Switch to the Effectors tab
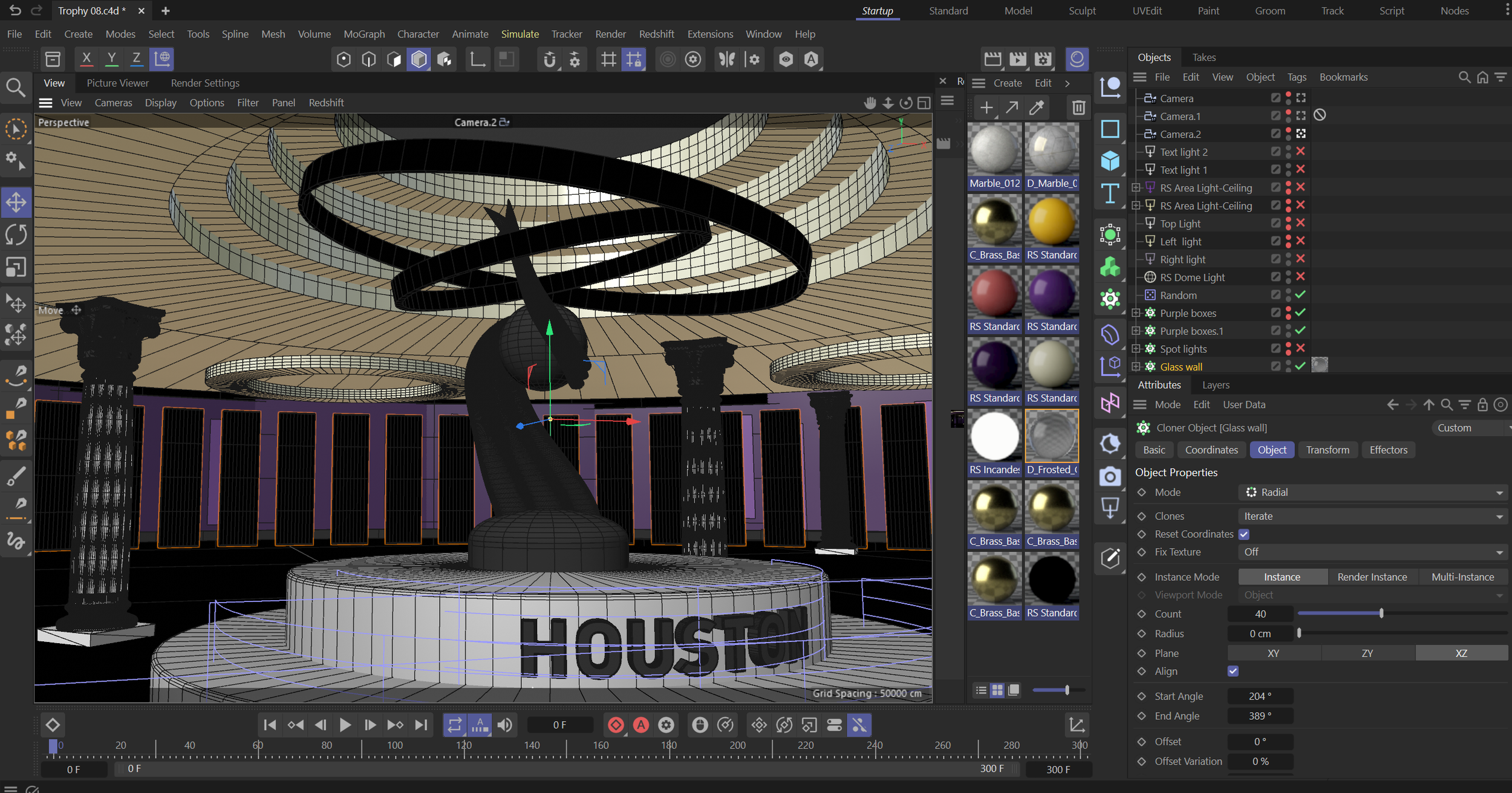The width and height of the screenshot is (1512, 793). tap(1388, 450)
